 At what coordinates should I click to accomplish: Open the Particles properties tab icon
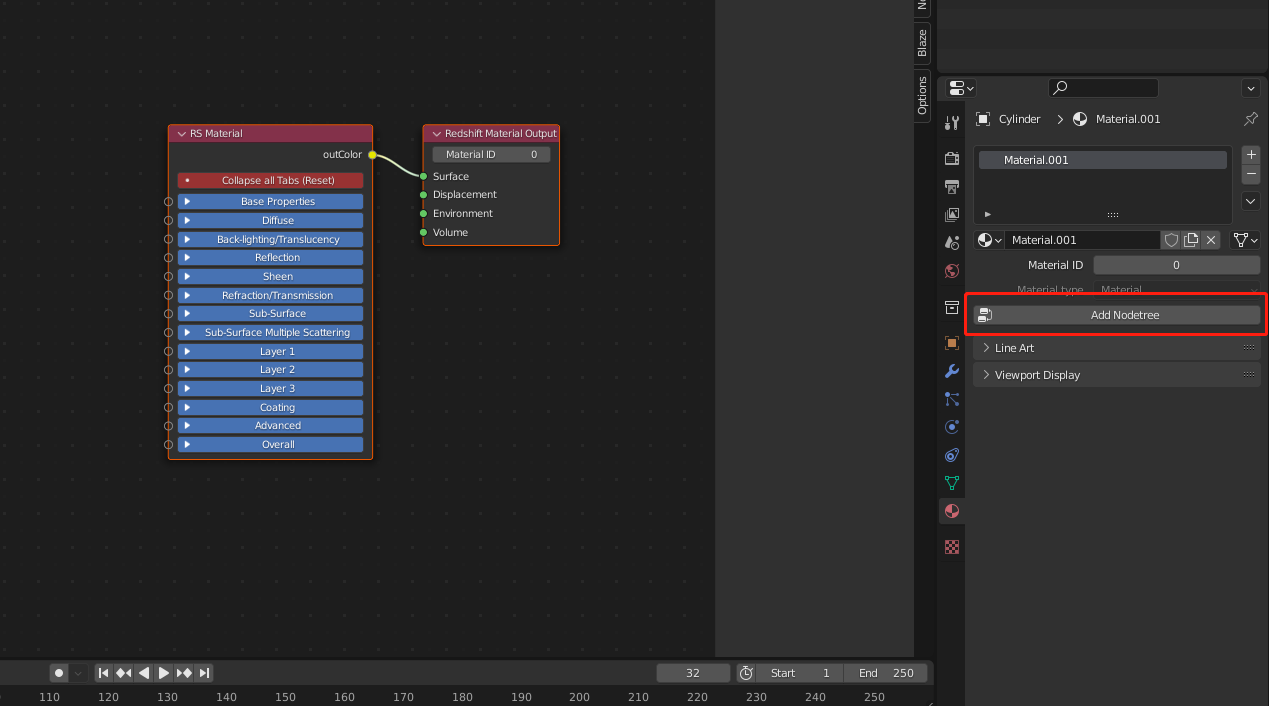tap(952, 399)
